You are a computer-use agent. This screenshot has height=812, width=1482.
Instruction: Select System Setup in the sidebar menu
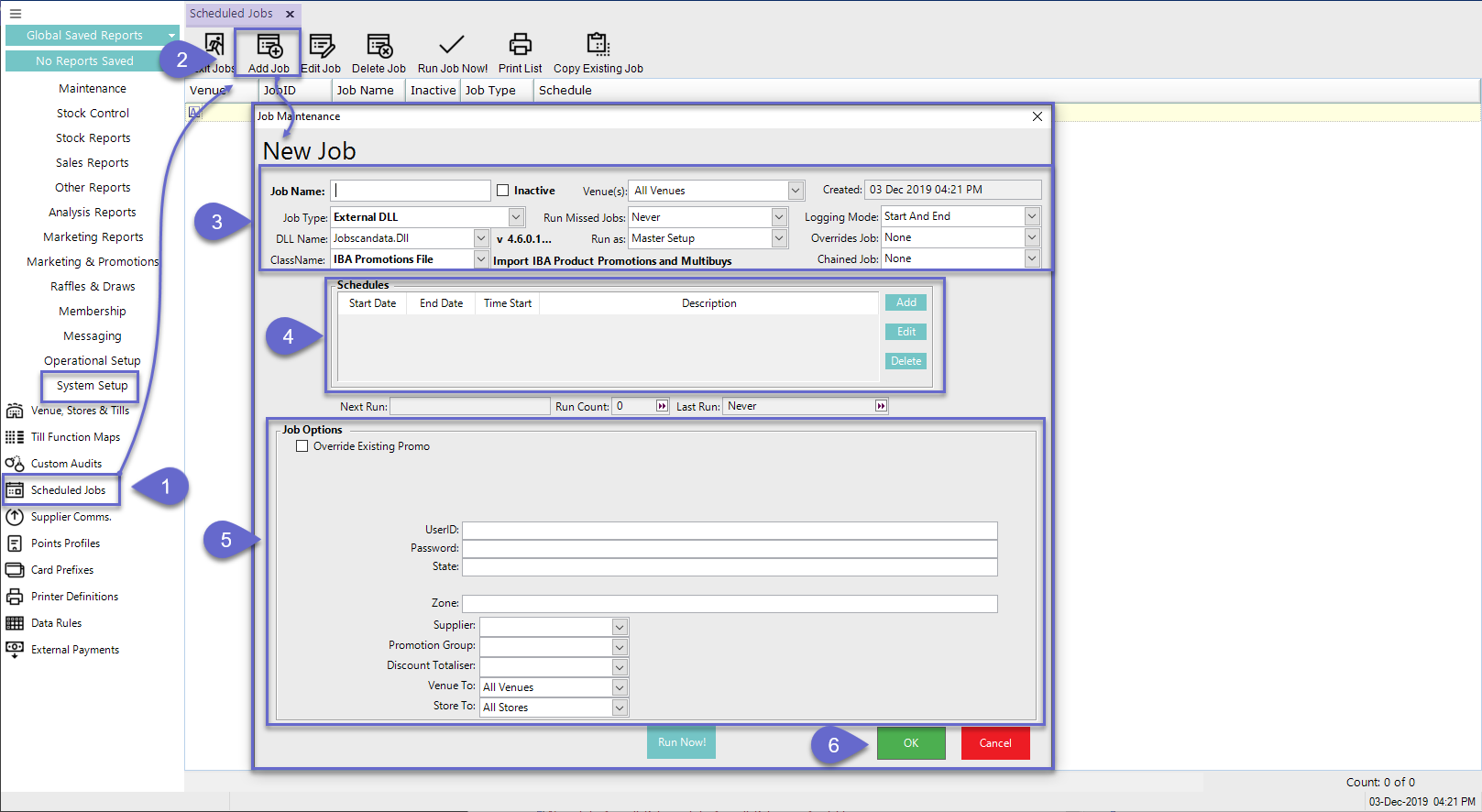[x=92, y=386]
